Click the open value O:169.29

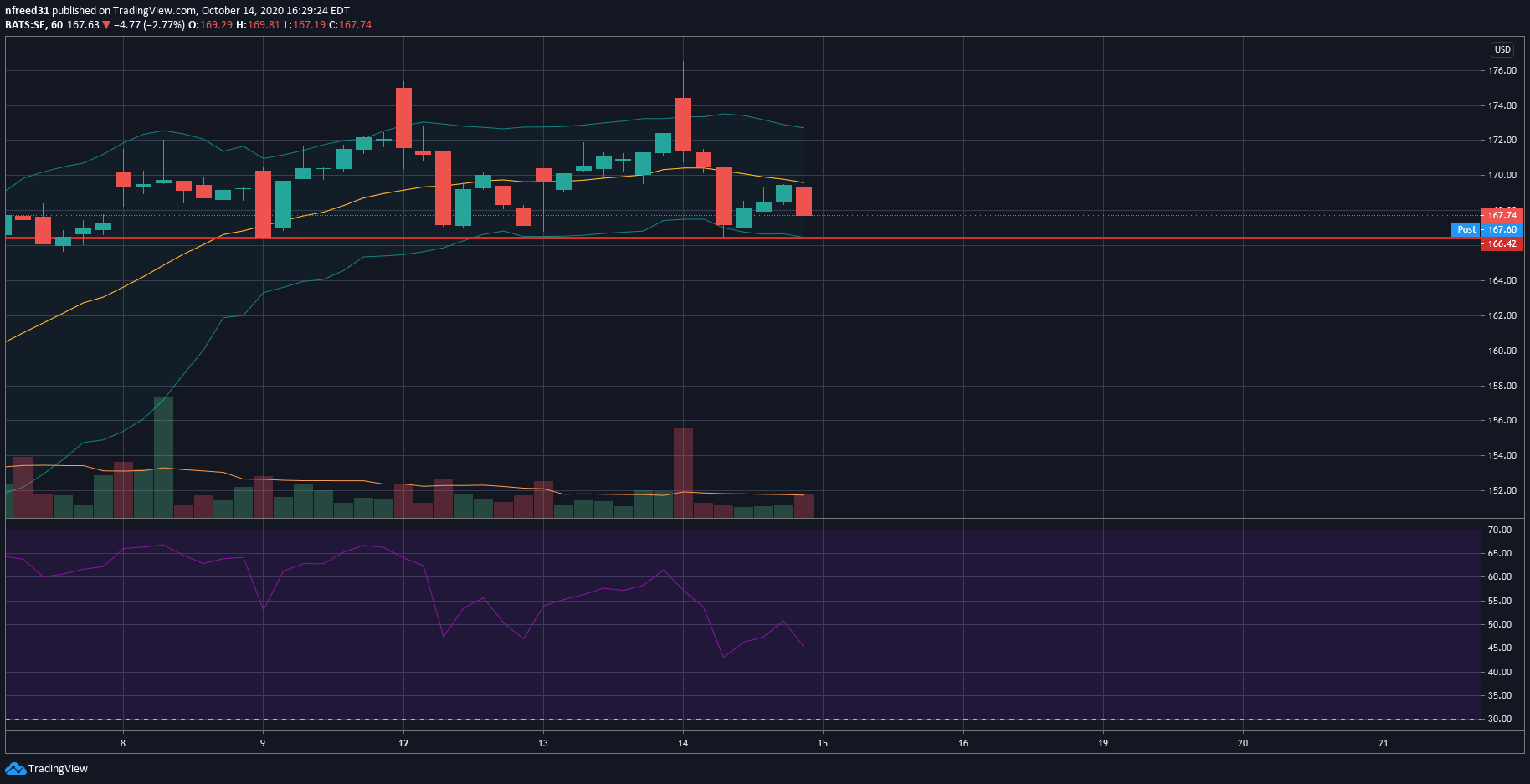pos(210,25)
